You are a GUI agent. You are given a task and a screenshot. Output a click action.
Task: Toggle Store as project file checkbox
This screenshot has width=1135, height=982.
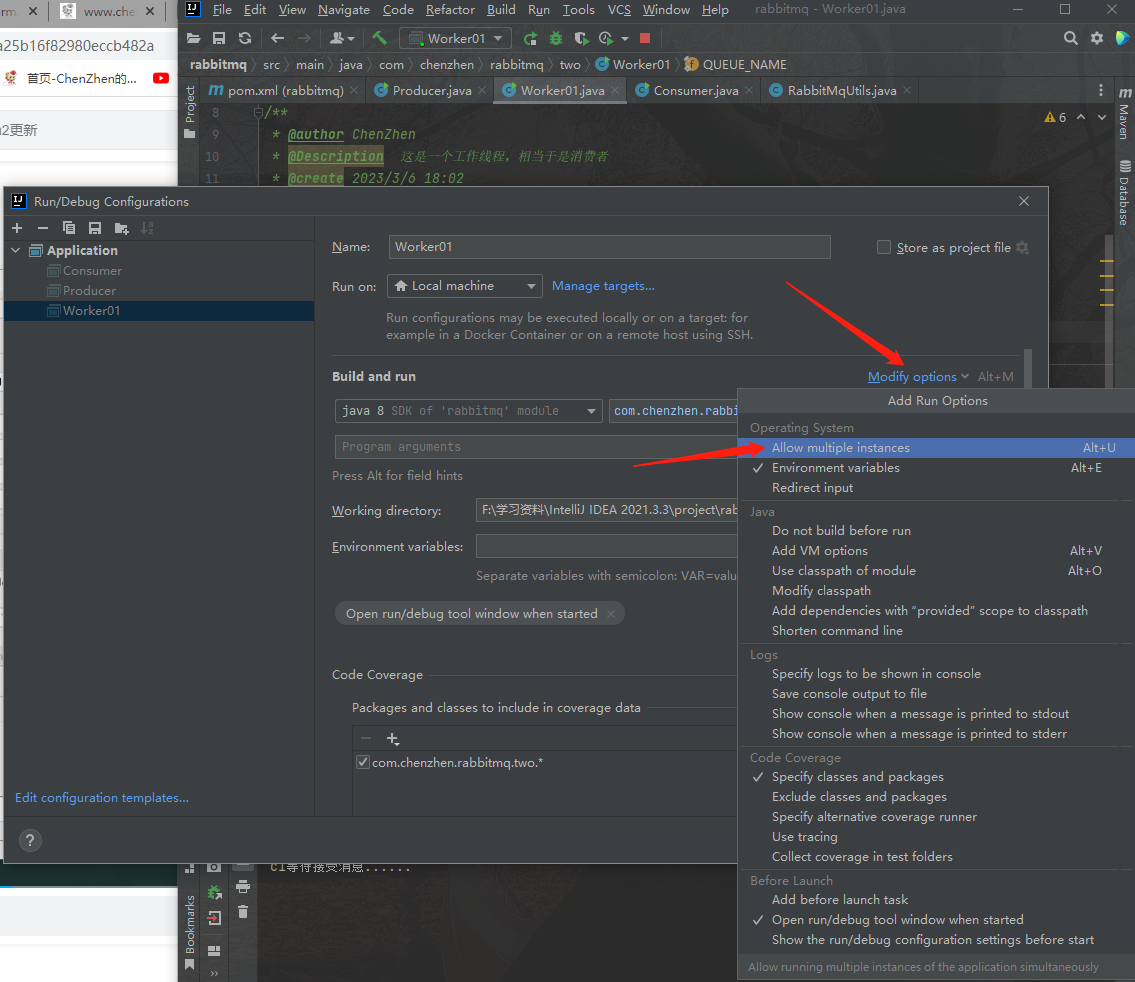pos(884,247)
